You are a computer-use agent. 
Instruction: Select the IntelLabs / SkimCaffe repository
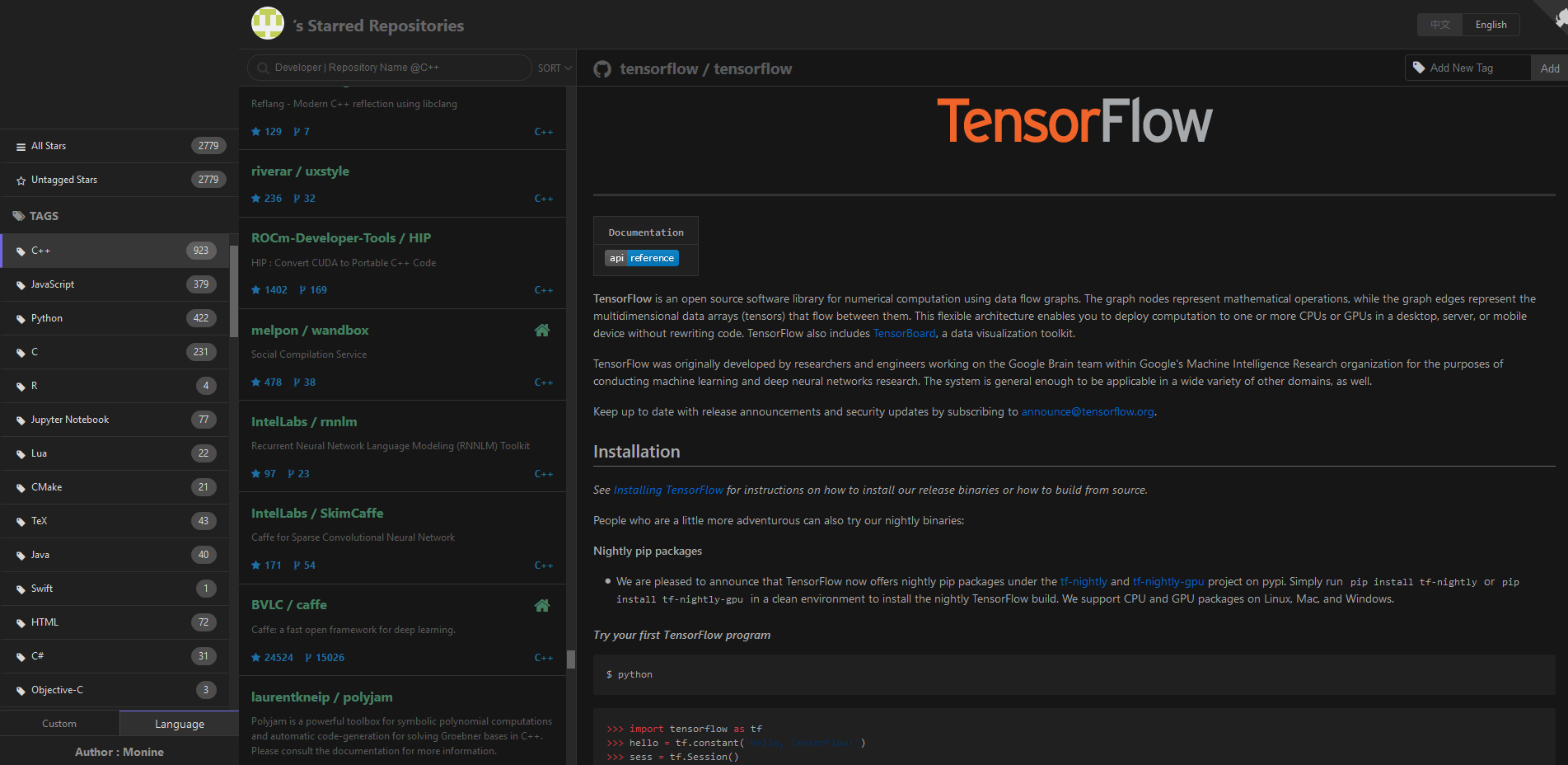tap(317, 514)
